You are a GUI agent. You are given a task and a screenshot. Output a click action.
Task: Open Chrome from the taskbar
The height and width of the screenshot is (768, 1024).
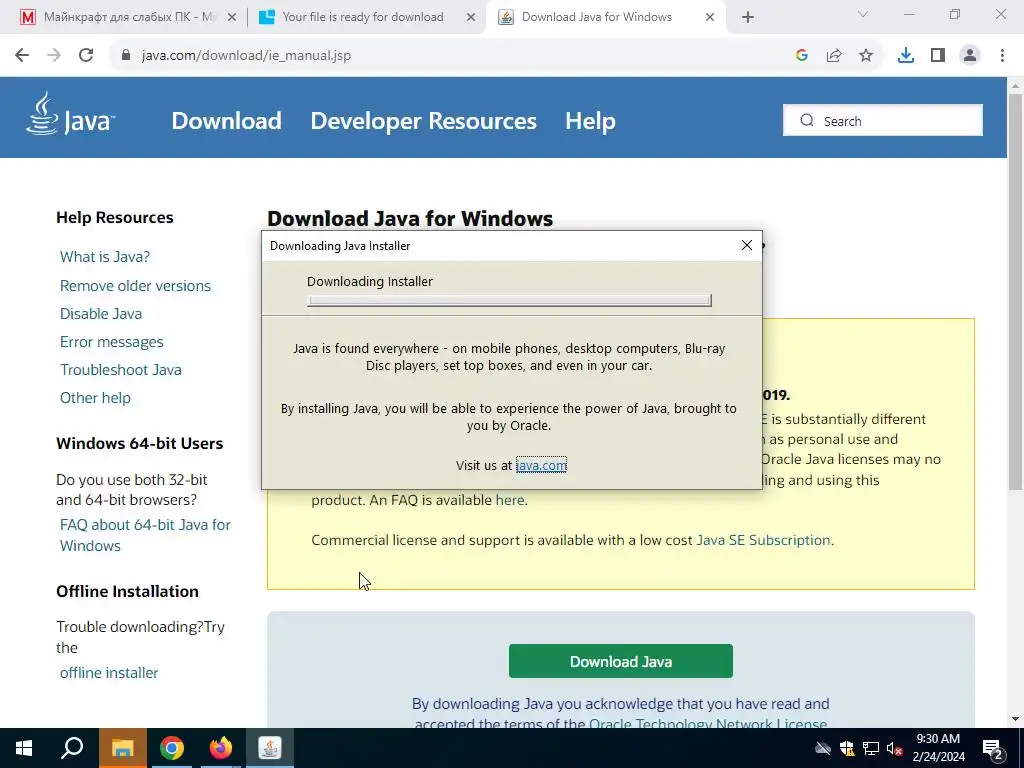tap(172, 748)
